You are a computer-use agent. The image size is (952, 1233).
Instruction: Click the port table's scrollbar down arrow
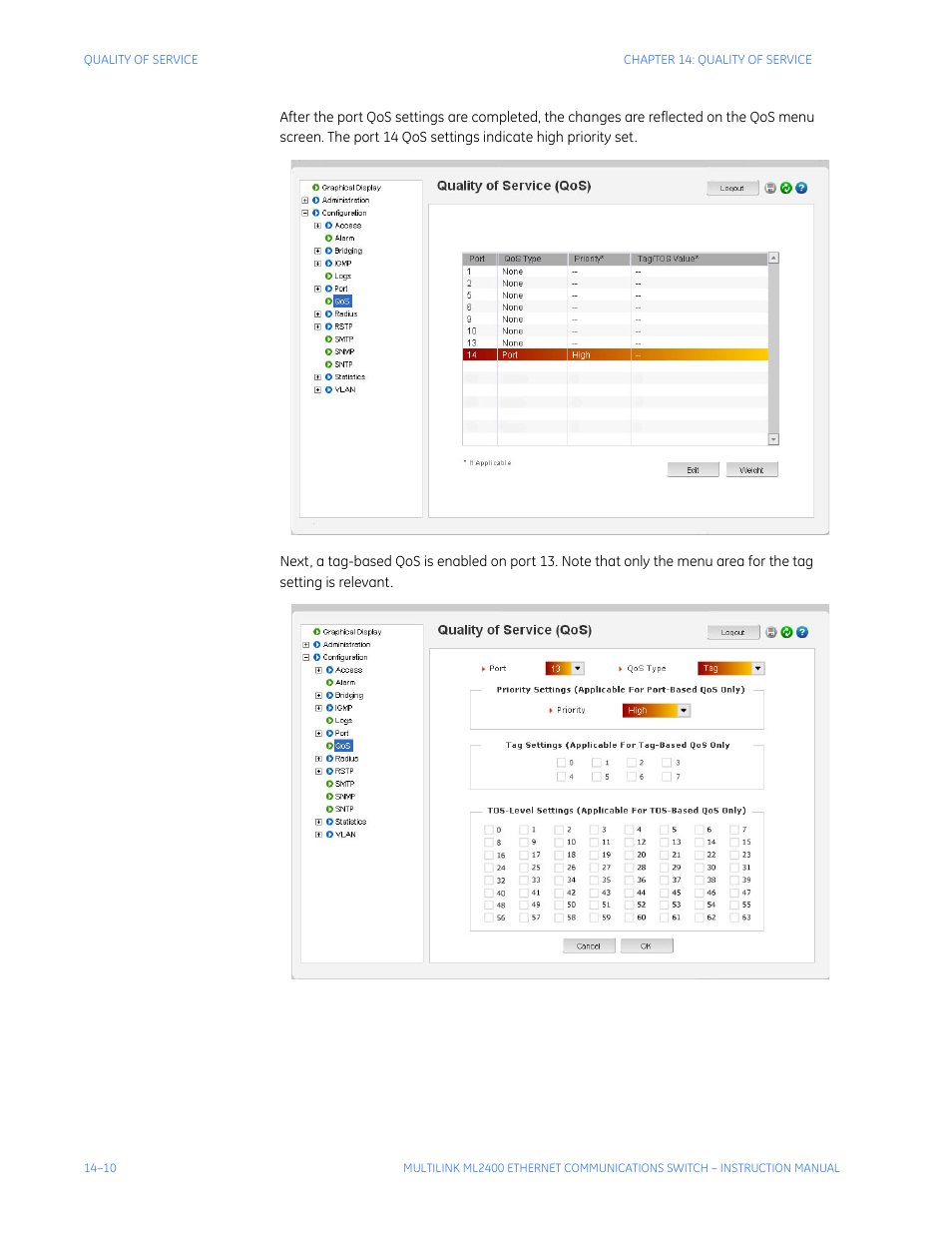click(x=773, y=439)
